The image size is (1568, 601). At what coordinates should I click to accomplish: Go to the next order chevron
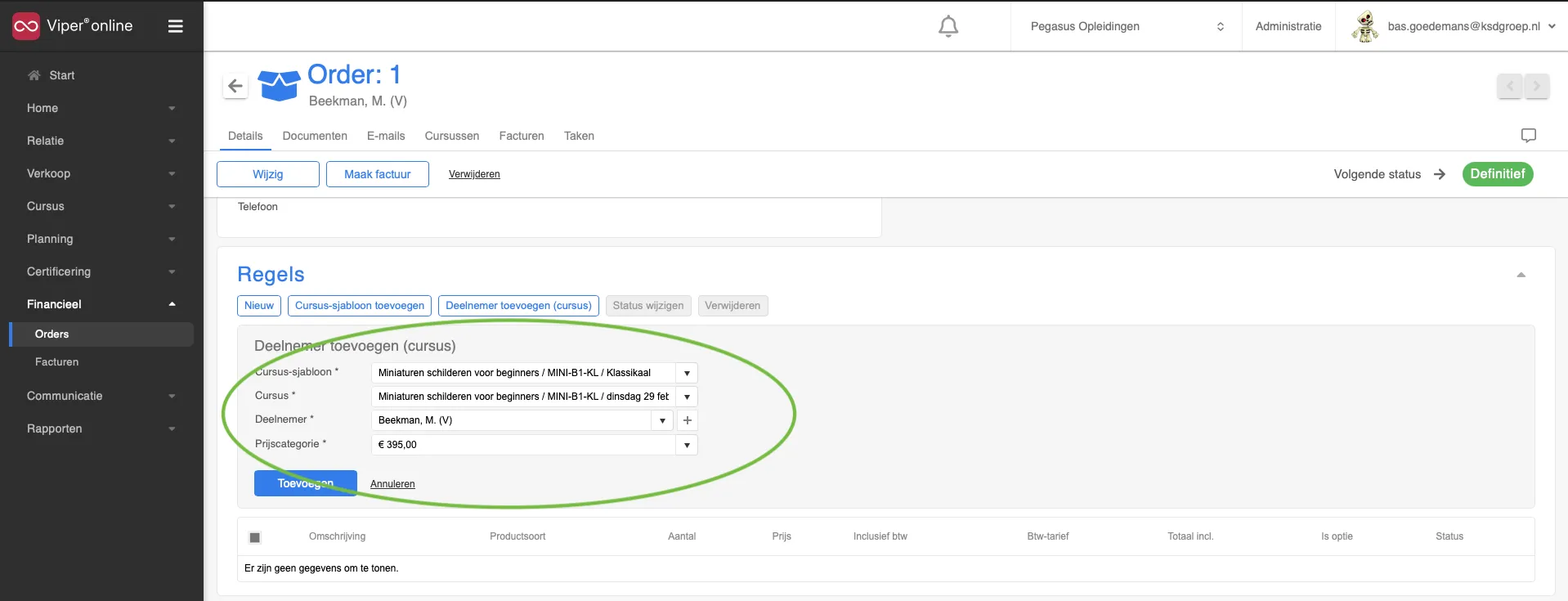[1537, 85]
